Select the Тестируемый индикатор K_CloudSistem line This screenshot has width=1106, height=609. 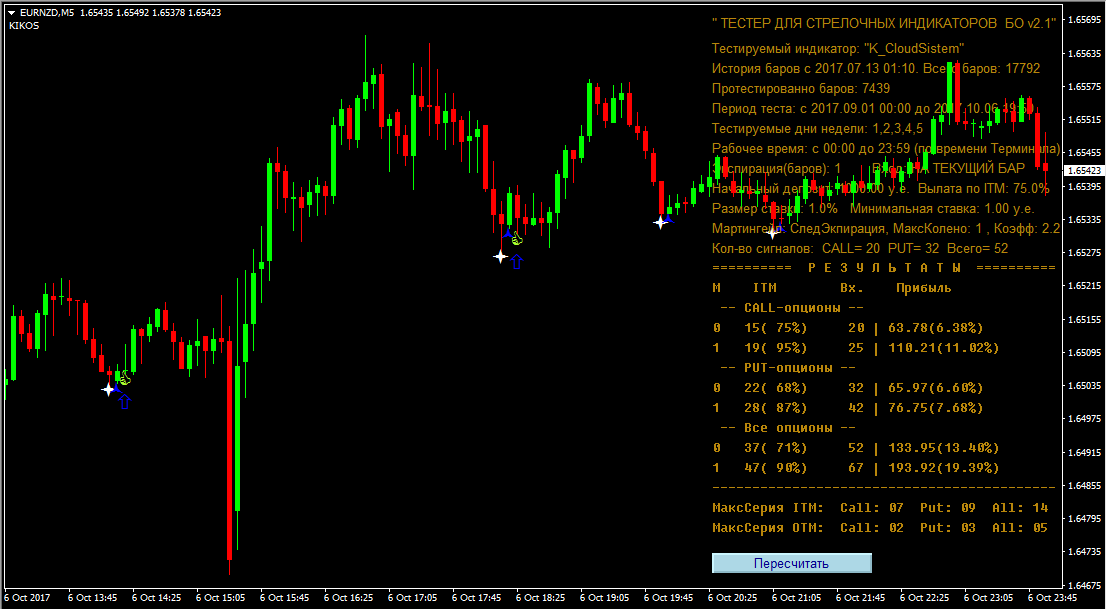click(x=838, y=48)
